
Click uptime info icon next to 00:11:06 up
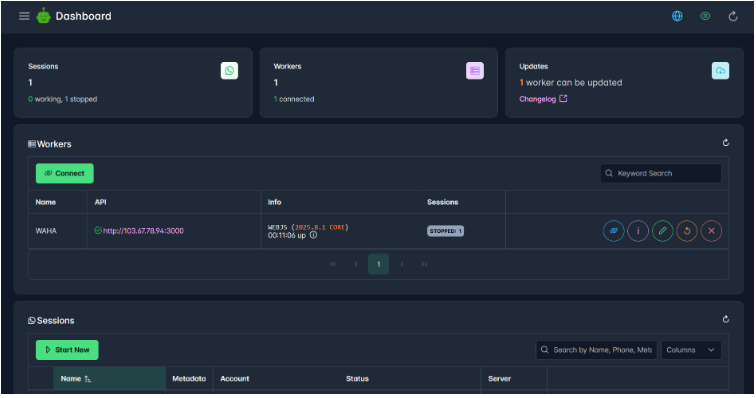coord(313,235)
